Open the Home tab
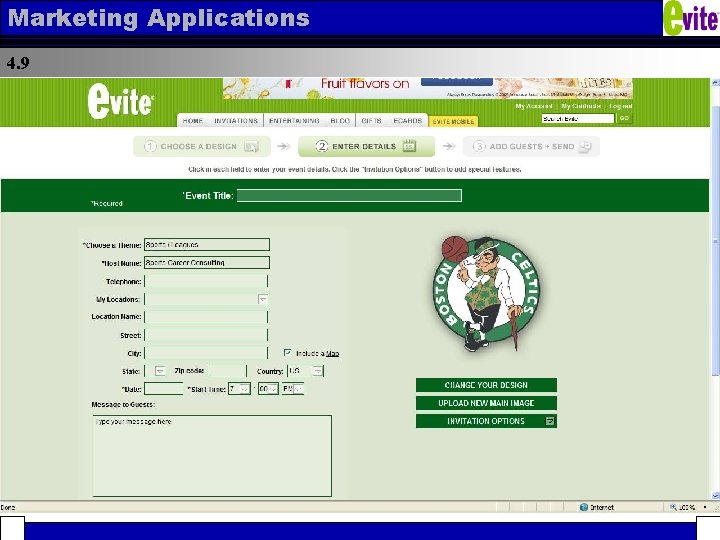Viewport: 720px width, 540px height. pos(193,120)
